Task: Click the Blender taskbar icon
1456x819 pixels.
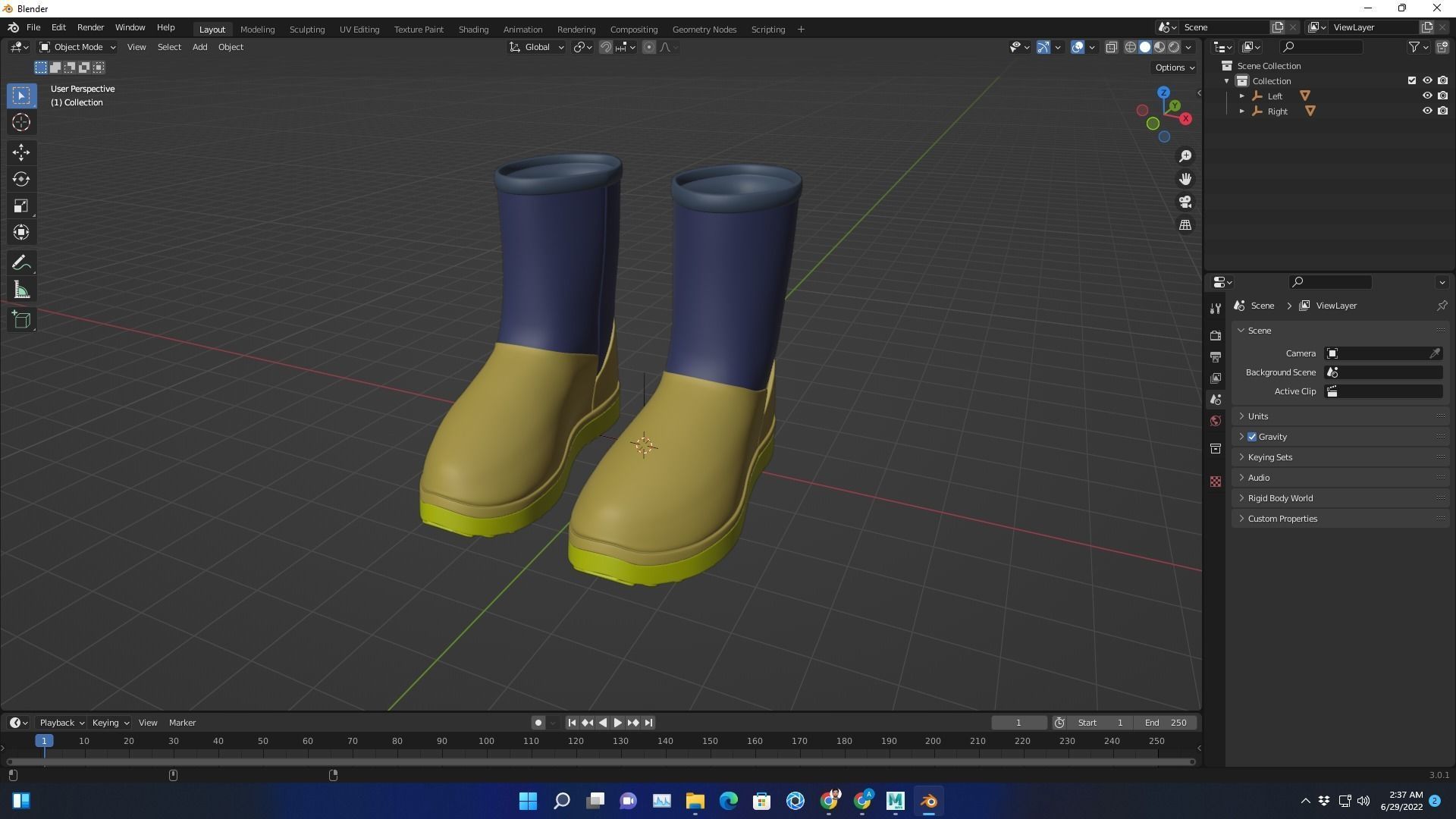Action: (x=929, y=801)
